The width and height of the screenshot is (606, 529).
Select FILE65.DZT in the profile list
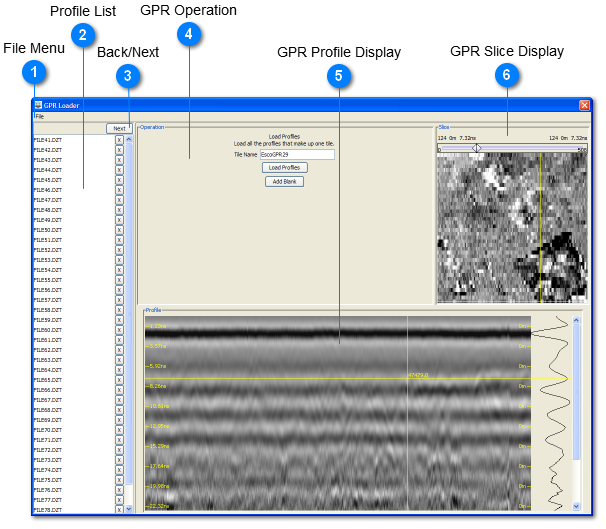pyautogui.click(x=48, y=380)
